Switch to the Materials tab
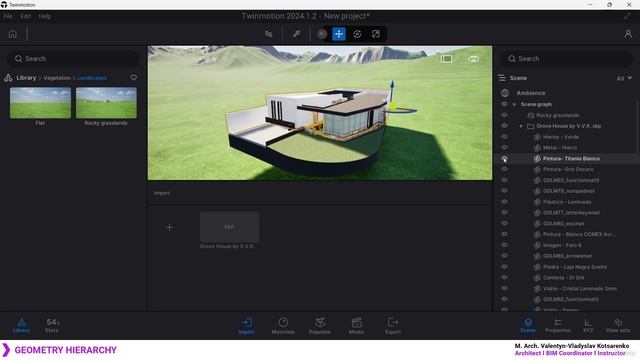This screenshot has height=360, width=640. (283, 326)
